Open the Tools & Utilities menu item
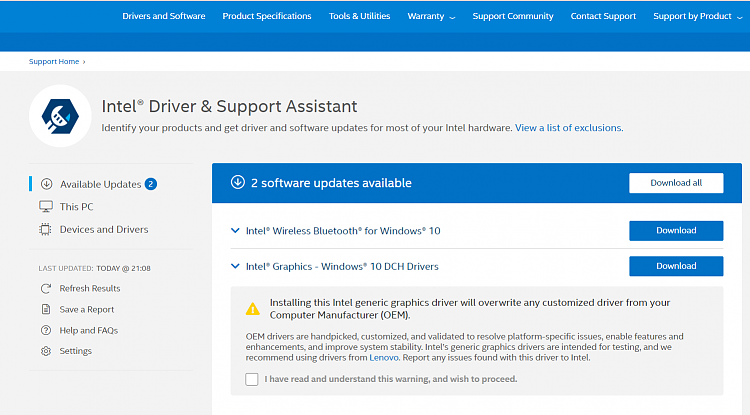Viewport: 750px width, 415px height. [359, 16]
